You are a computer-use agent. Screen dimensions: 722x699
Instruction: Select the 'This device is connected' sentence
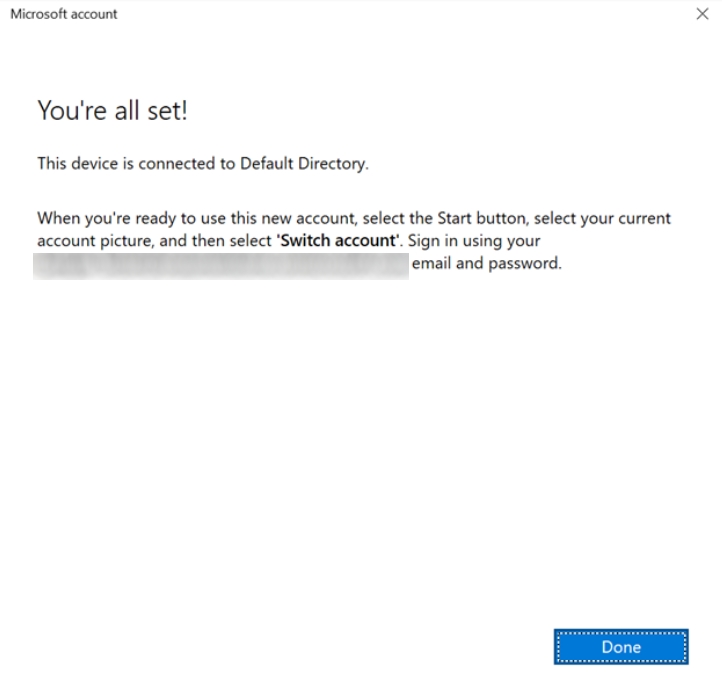(202, 164)
